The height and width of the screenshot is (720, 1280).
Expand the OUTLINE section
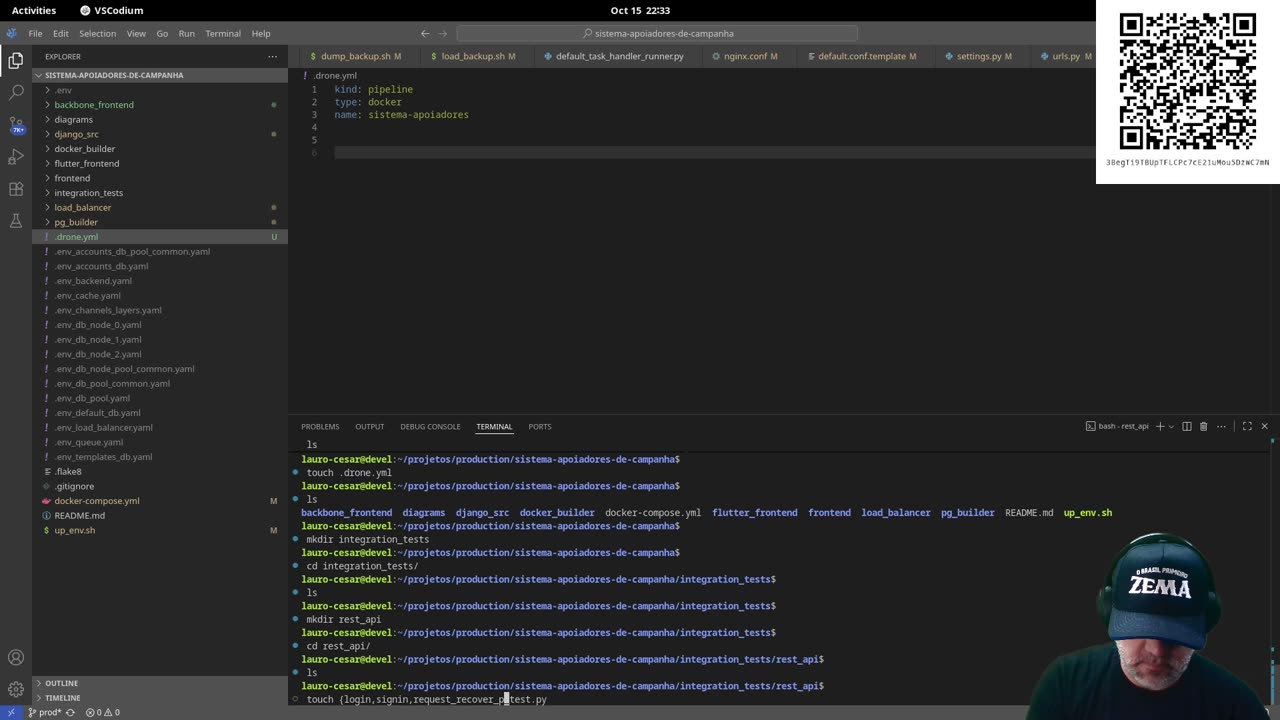point(61,683)
